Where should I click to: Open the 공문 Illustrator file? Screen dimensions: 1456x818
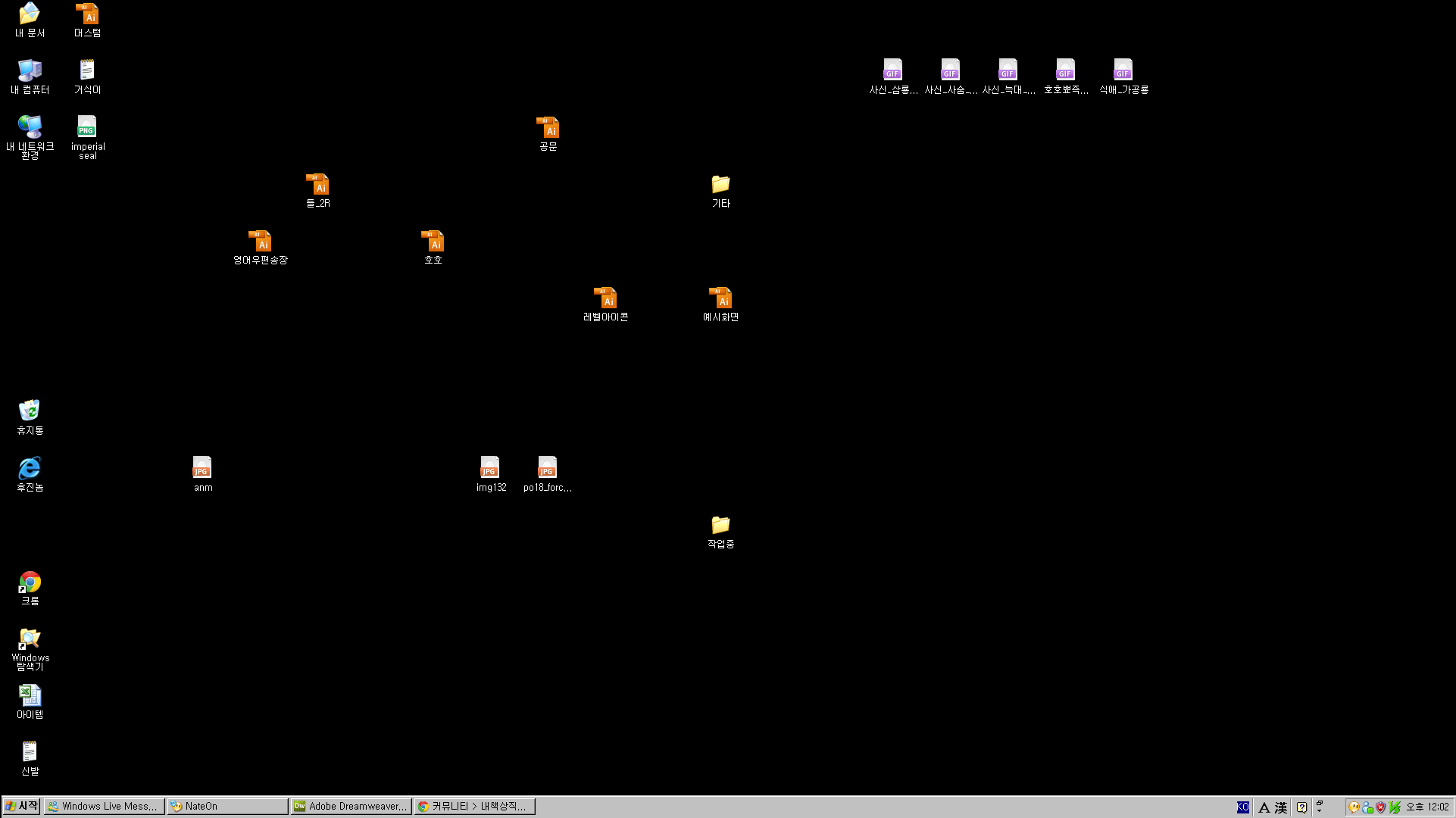[x=548, y=128]
